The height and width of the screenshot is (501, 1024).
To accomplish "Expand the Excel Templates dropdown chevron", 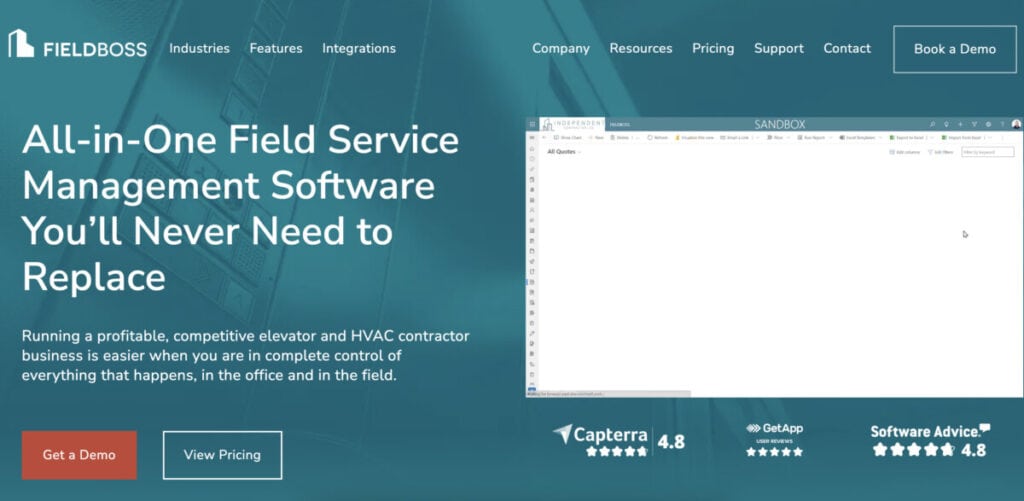I will point(881,137).
